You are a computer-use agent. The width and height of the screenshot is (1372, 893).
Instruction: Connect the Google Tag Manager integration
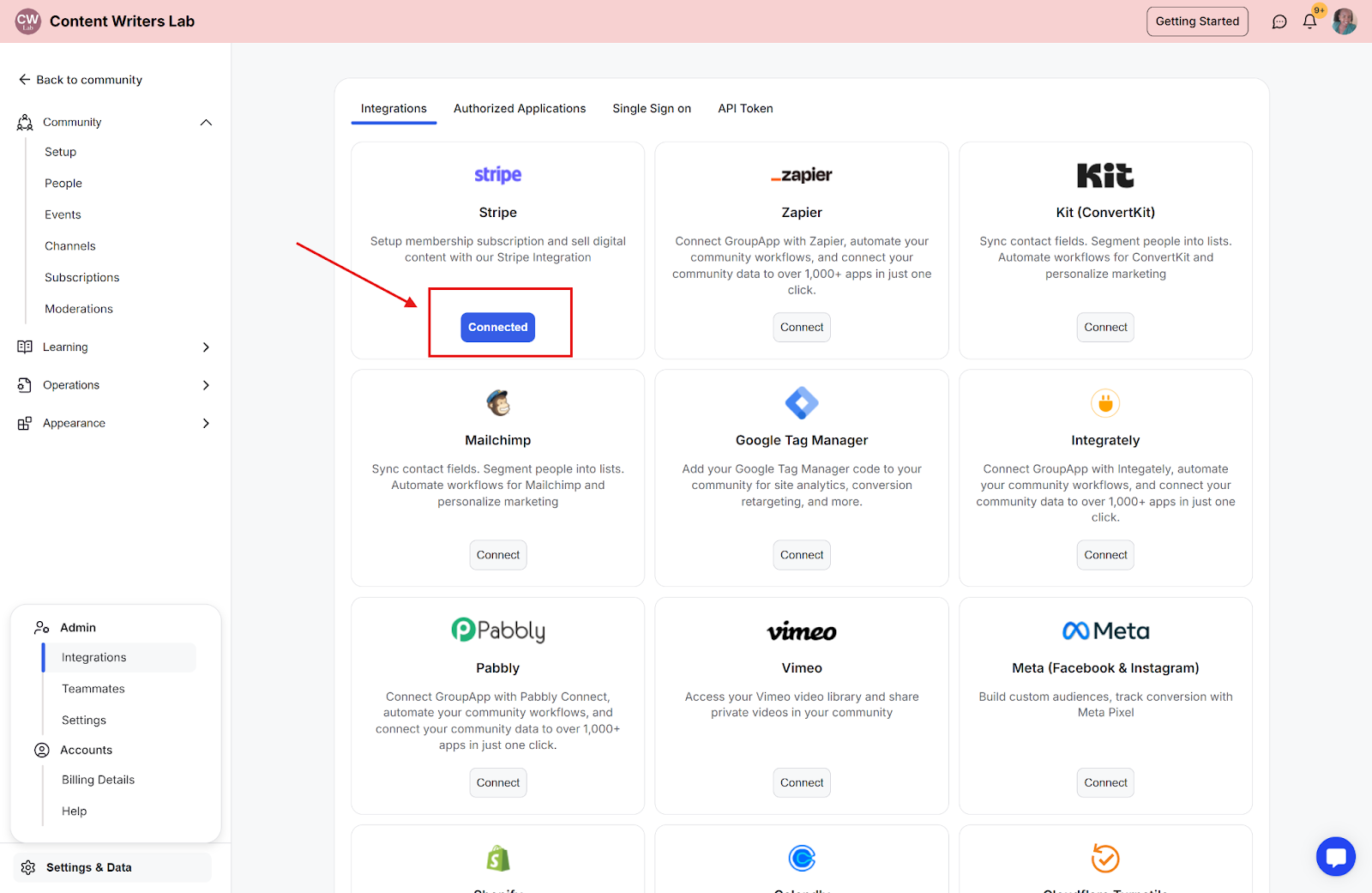(x=802, y=555)
